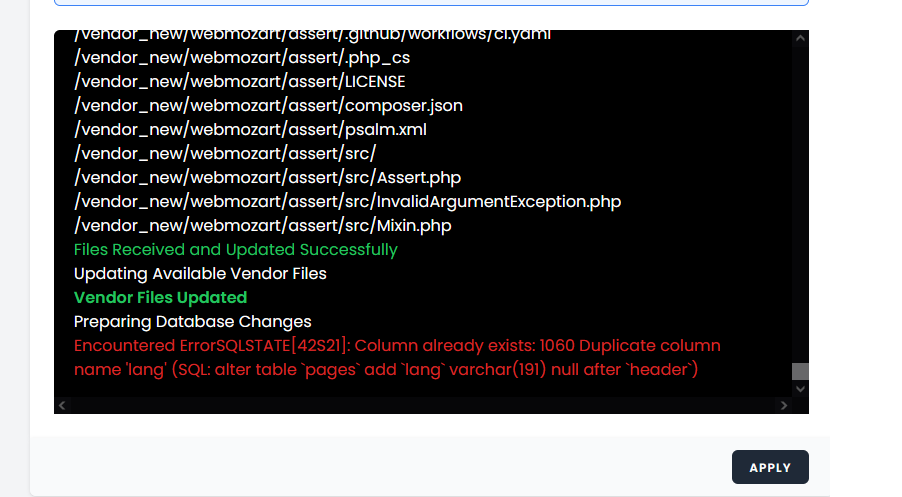
Task: Click the 'Updating Available Vendor Files' line
Action: pyautogui.click(x=200, y=274)
